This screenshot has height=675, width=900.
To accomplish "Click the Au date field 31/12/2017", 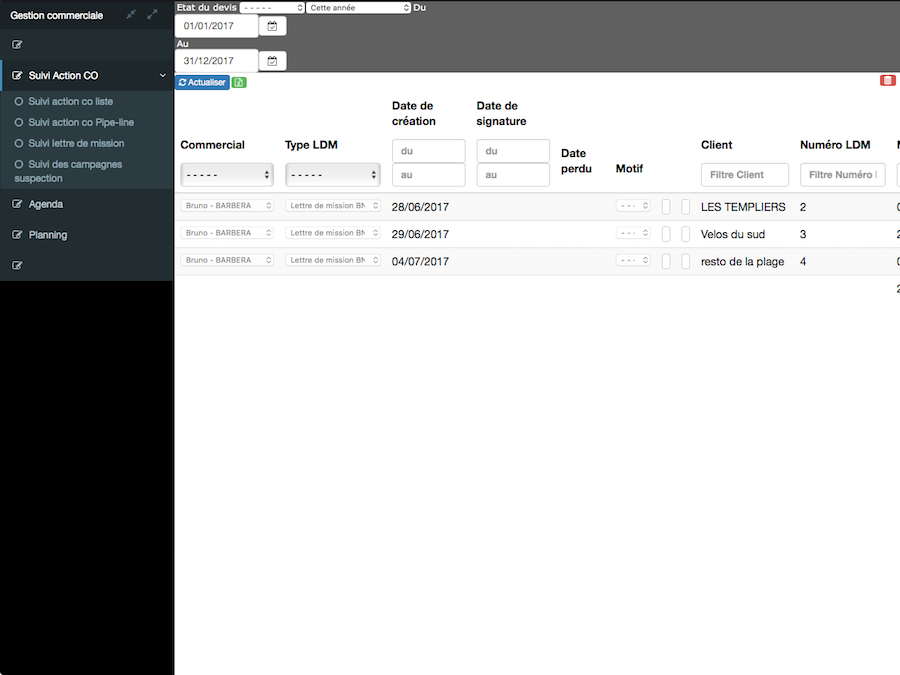I will [x=216, y=61].
